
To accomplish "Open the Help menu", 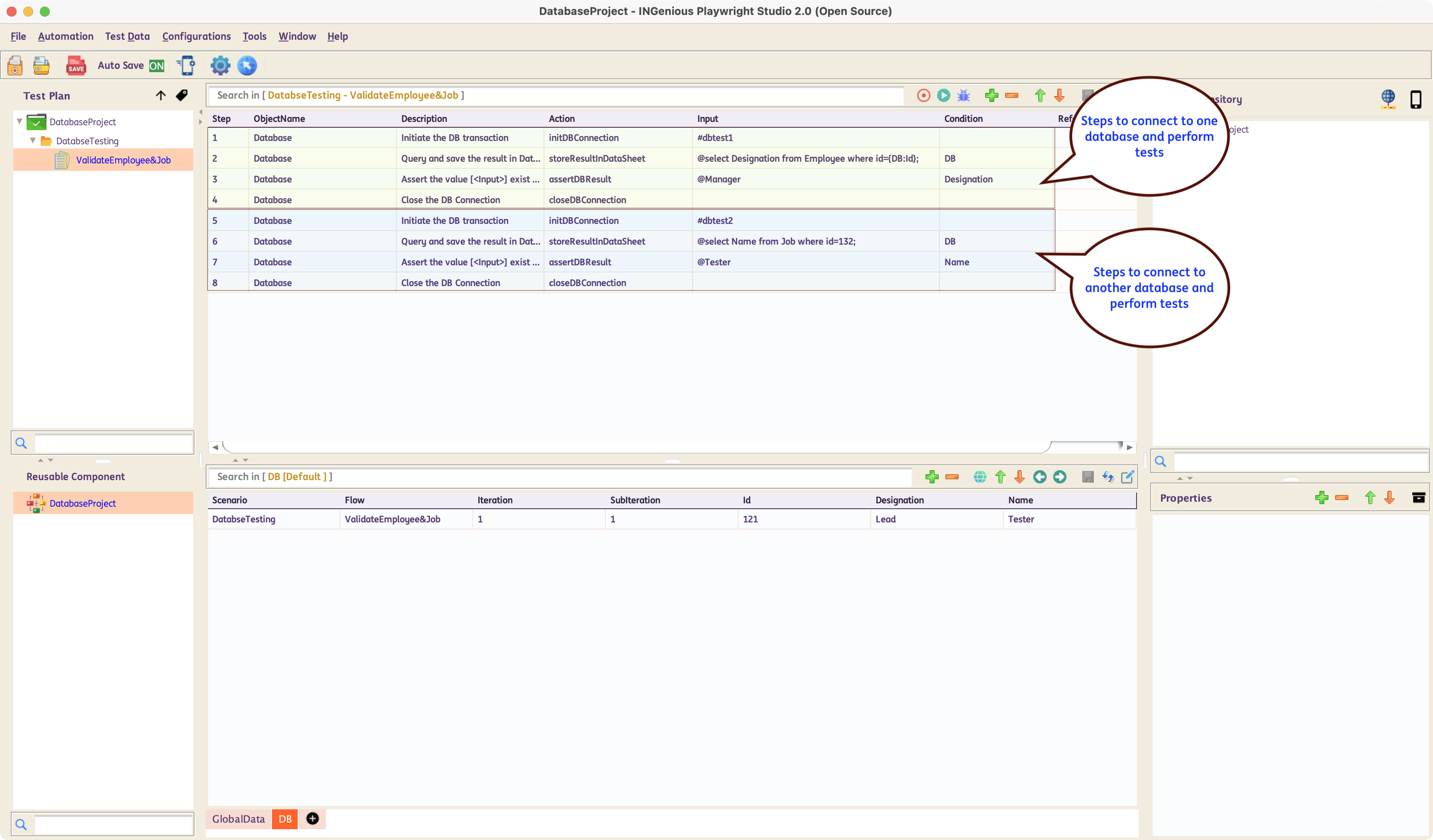I will tap(337, 36).
